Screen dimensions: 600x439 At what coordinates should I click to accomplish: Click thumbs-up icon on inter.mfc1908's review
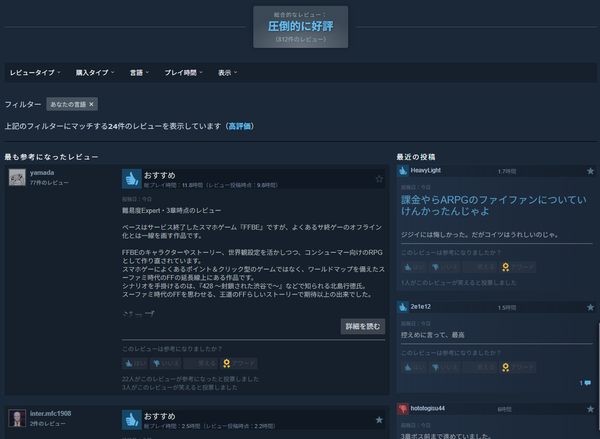[x=132, y=420]
